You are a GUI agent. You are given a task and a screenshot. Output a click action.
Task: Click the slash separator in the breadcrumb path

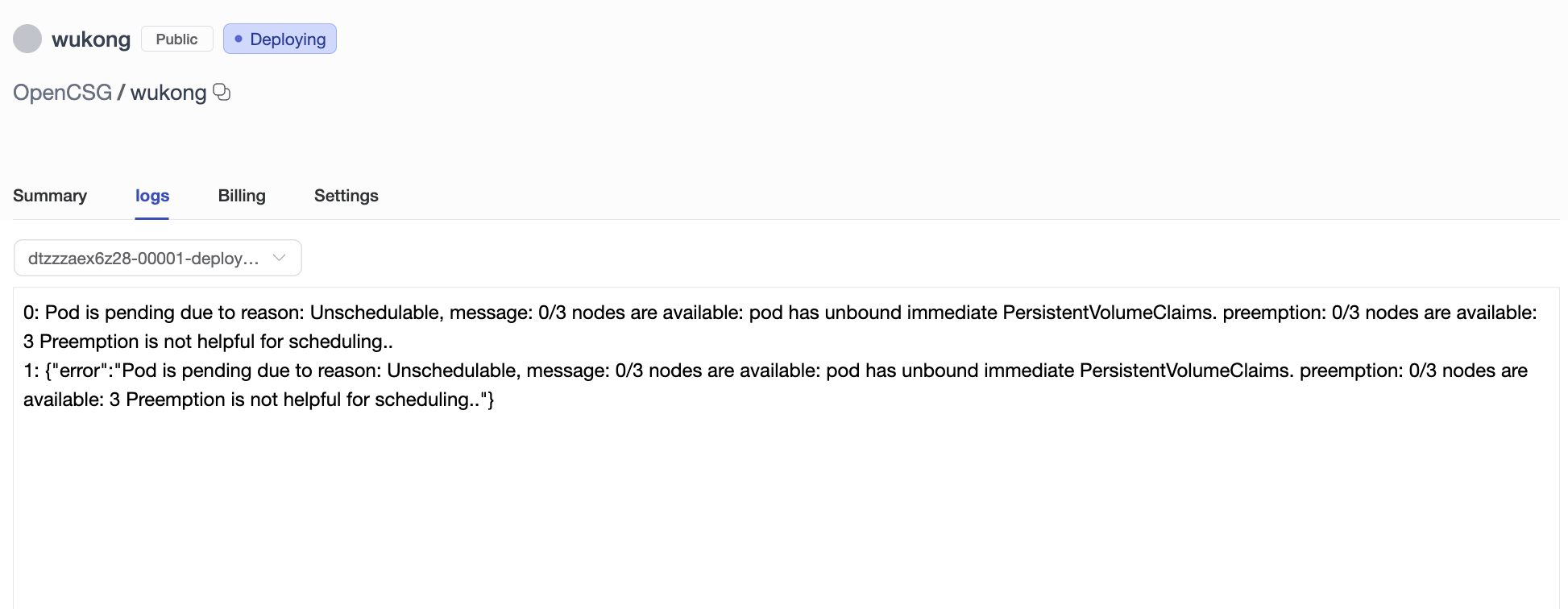(121, 93)
